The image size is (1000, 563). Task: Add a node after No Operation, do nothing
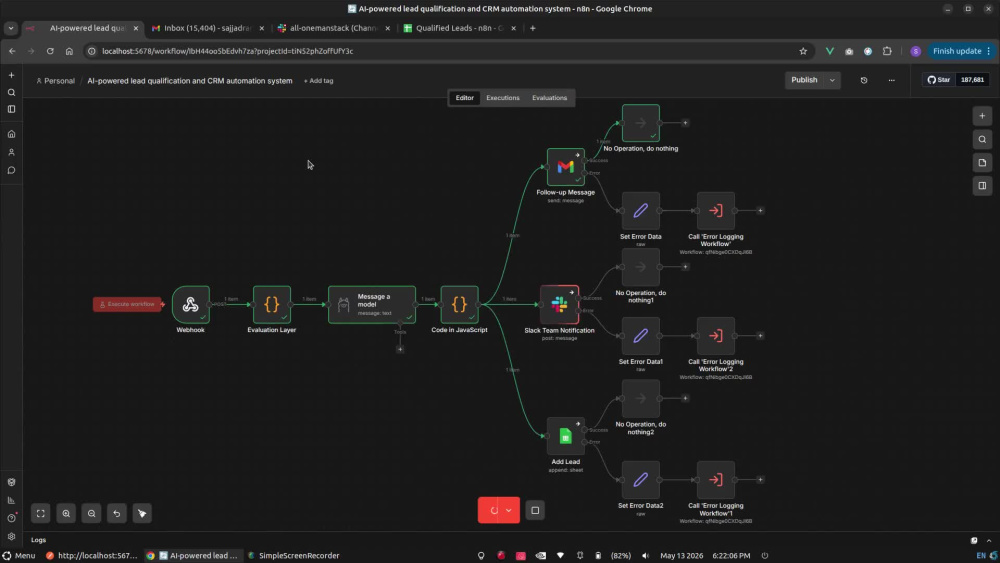click(x=685, y=123)
